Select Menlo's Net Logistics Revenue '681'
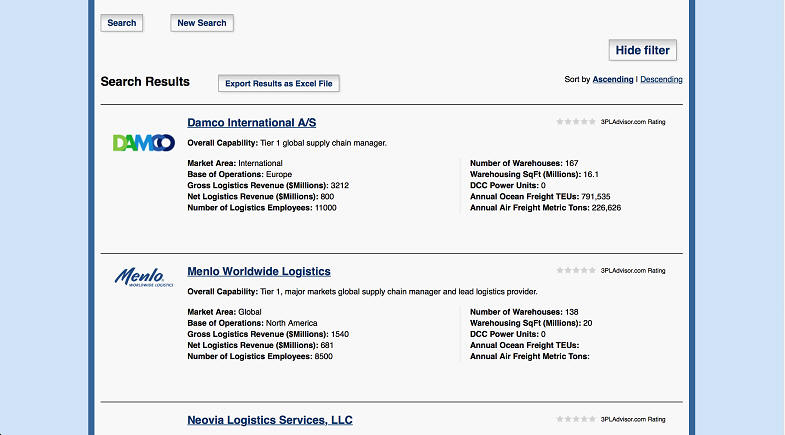 (x=327, y=345)
